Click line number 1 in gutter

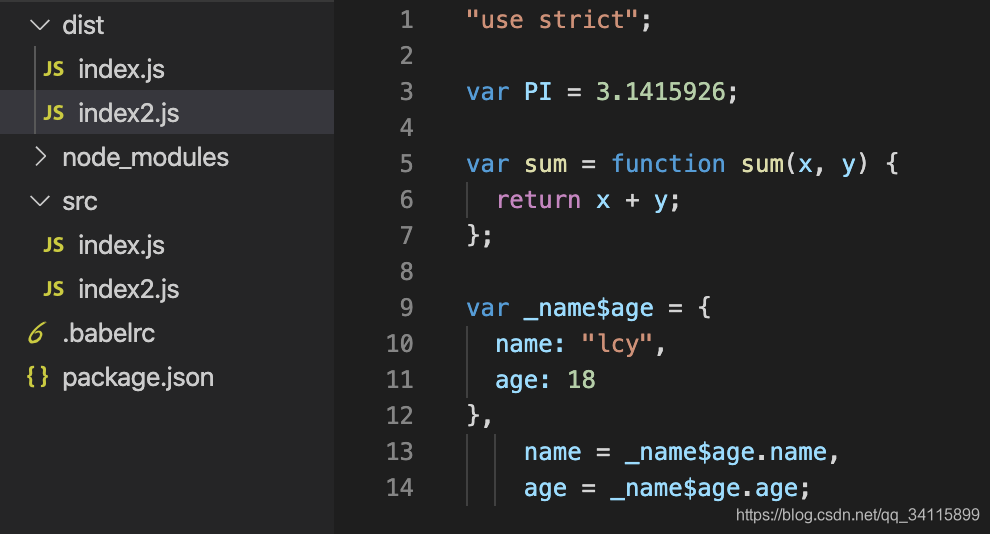pos(407,20)
